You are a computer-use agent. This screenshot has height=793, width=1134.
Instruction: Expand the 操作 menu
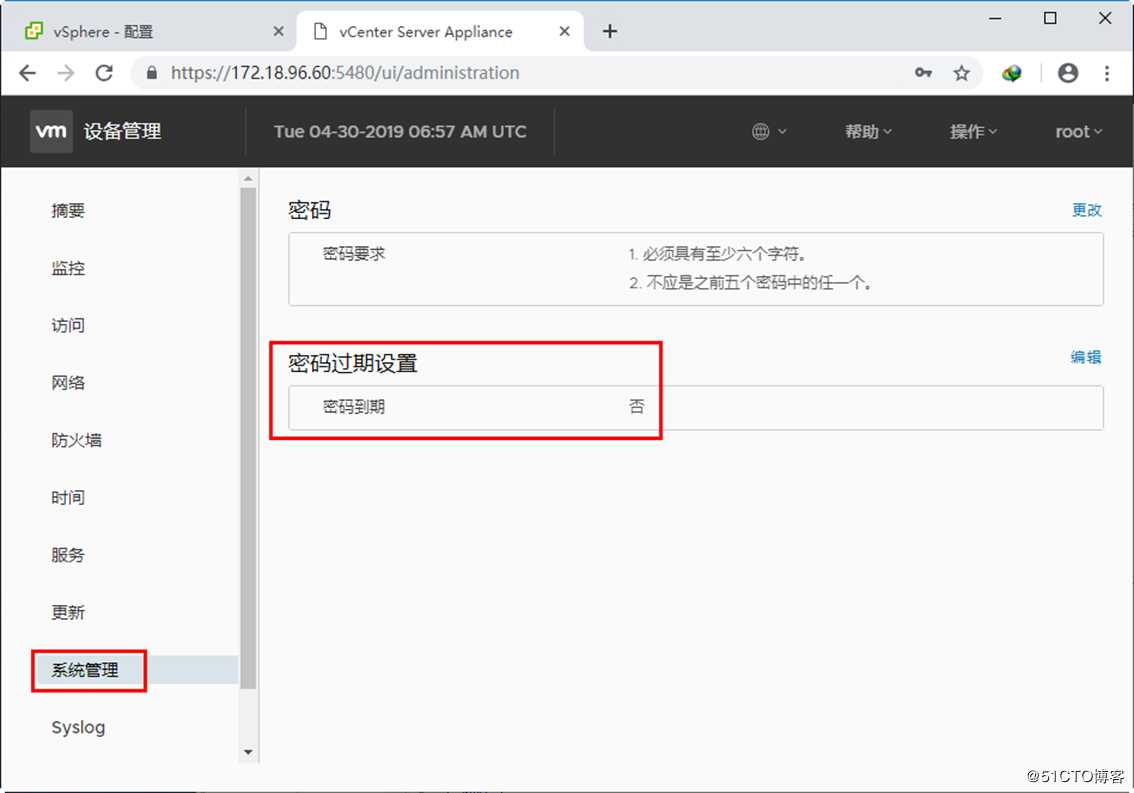(x=973, y=132)
